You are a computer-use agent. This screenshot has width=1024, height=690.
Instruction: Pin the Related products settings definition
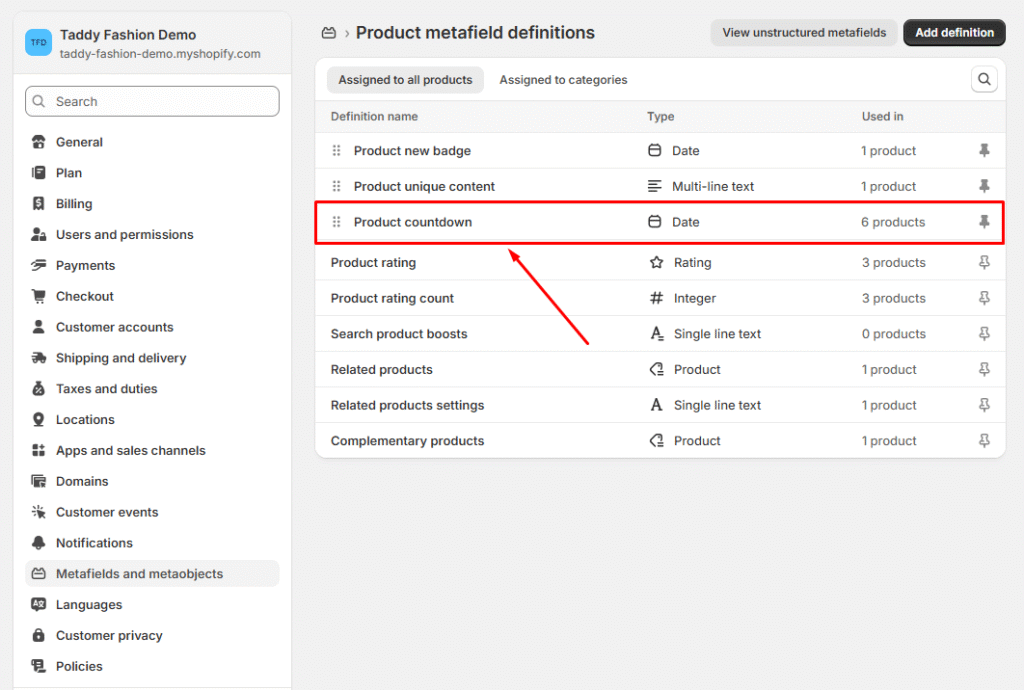click(x=984, y=405)
